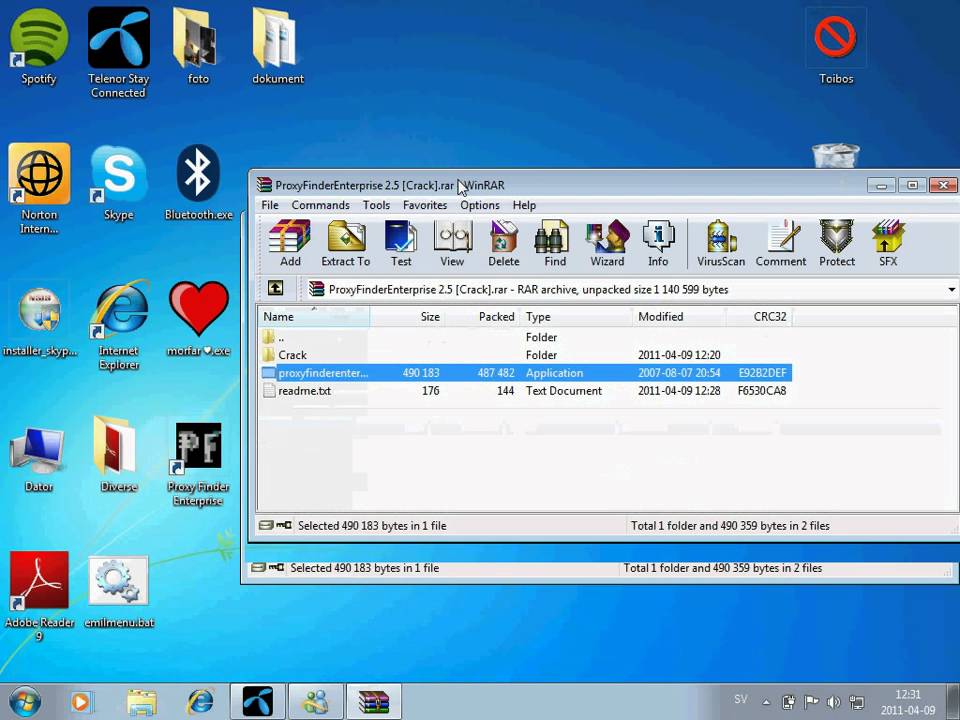Select Bluetooth.exe desktop icon
960x720 pixels.
(x=198, y=182)
